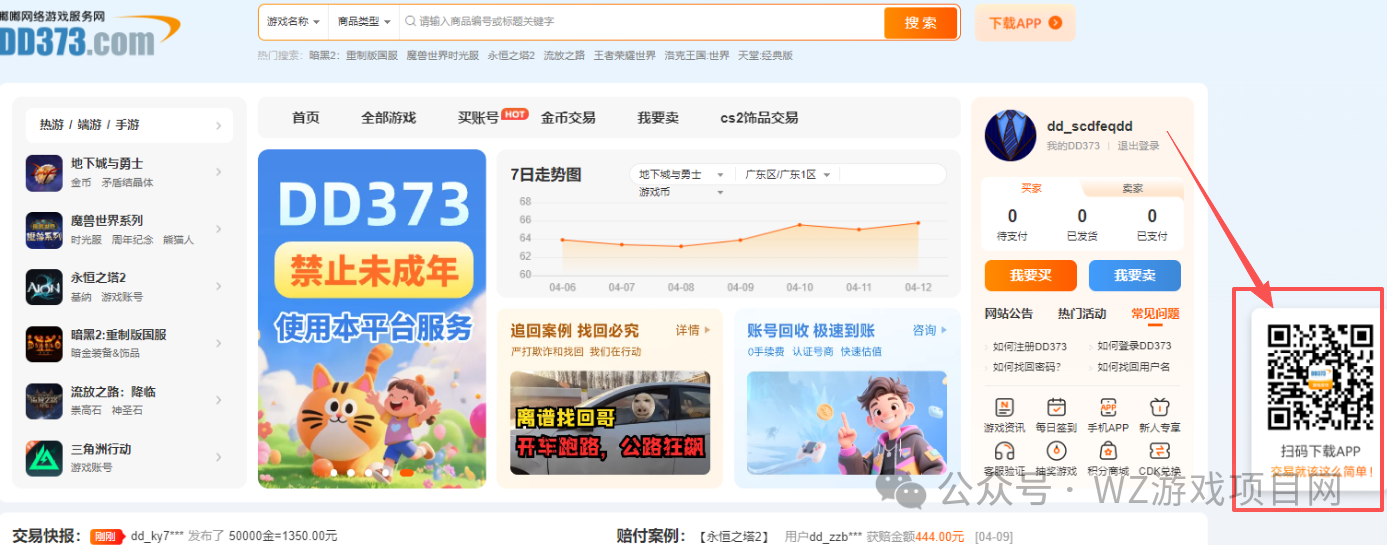The image size is (1387, 545).
Task: Click the 暗黑2:重制版国服 game icon
Action: click(x=44, y=344)
